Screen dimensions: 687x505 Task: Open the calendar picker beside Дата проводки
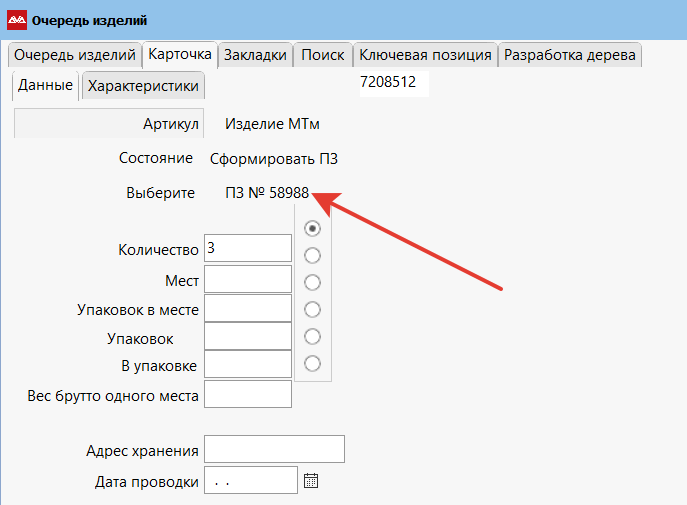[x=311, y=481]
